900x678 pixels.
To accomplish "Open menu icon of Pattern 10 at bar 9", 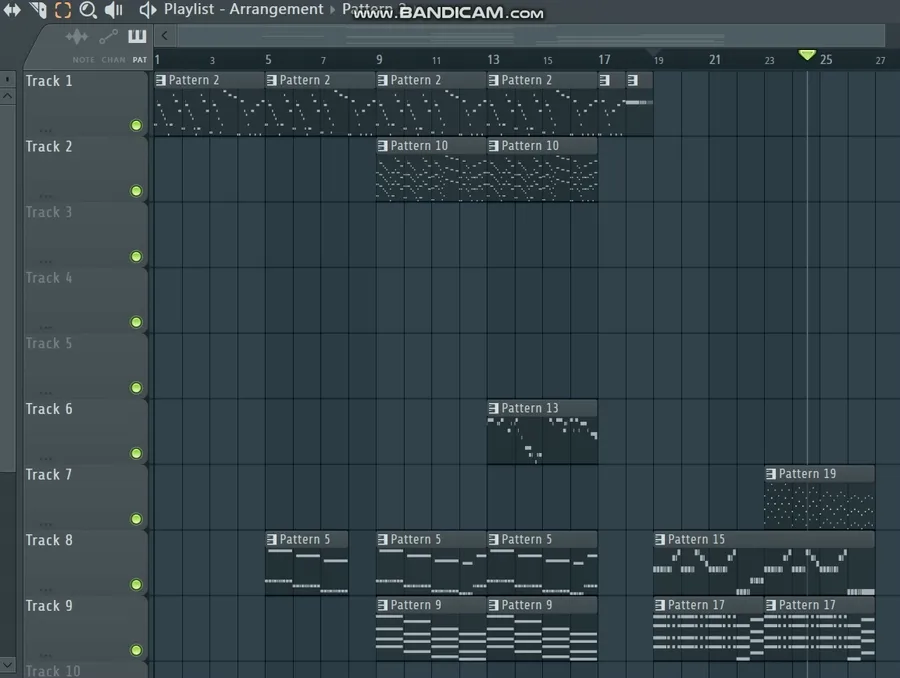I will click(x=382, y=146).
